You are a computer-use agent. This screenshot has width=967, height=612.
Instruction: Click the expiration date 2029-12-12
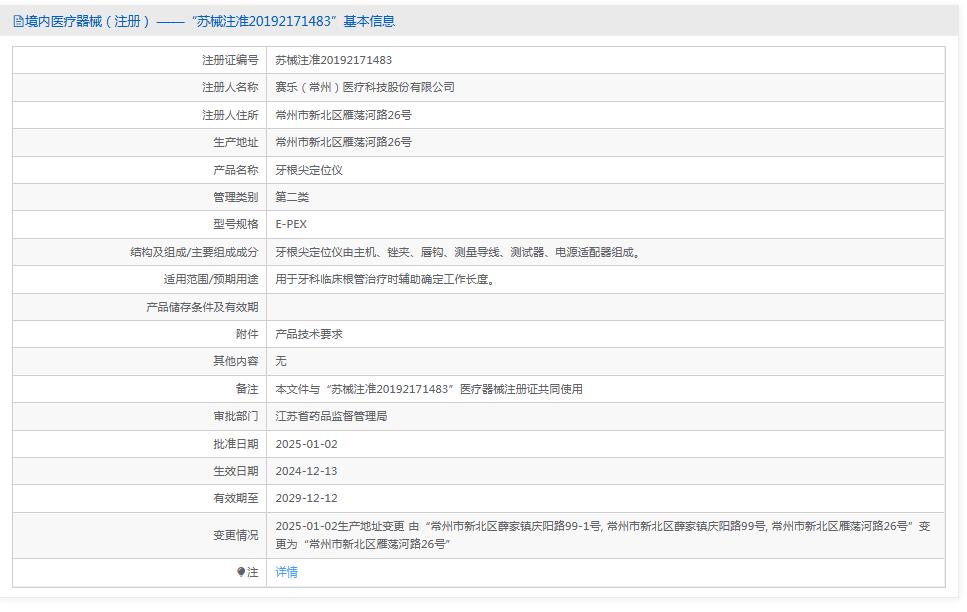[305, 498]
